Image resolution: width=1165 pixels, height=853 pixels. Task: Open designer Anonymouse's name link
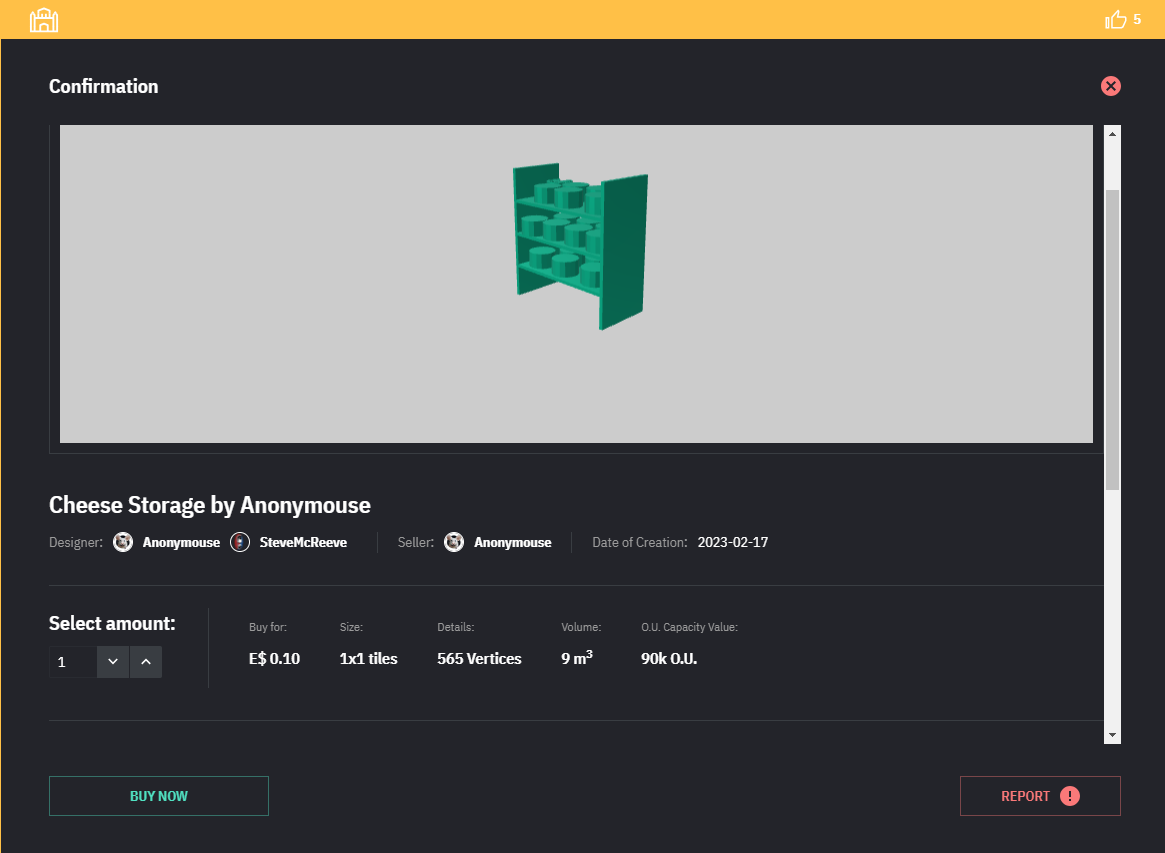[x=181, y=542]
